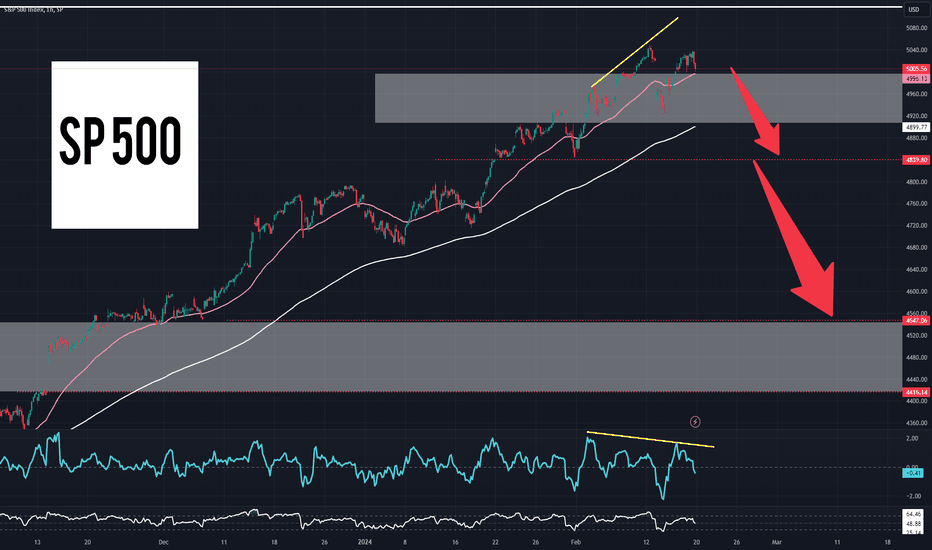This screenshot has height=550, width=932.
Task: Click the 16 date label on time axis
Action: [455, 542]
